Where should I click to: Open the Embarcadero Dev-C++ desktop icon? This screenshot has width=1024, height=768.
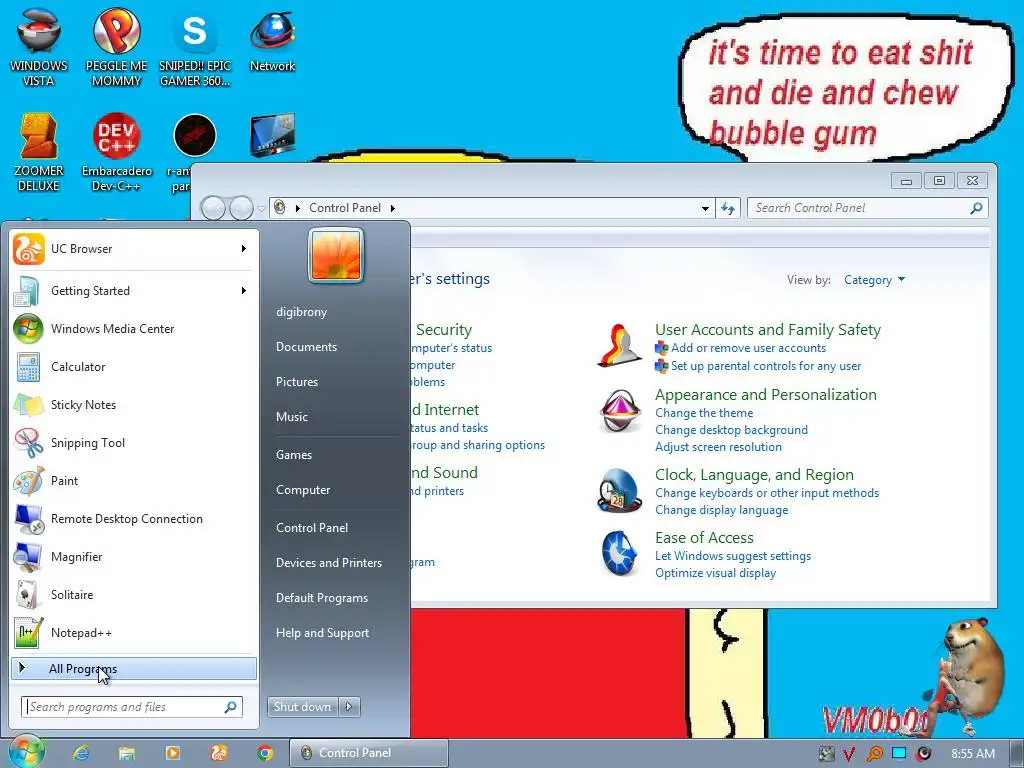tap(116, 153)
